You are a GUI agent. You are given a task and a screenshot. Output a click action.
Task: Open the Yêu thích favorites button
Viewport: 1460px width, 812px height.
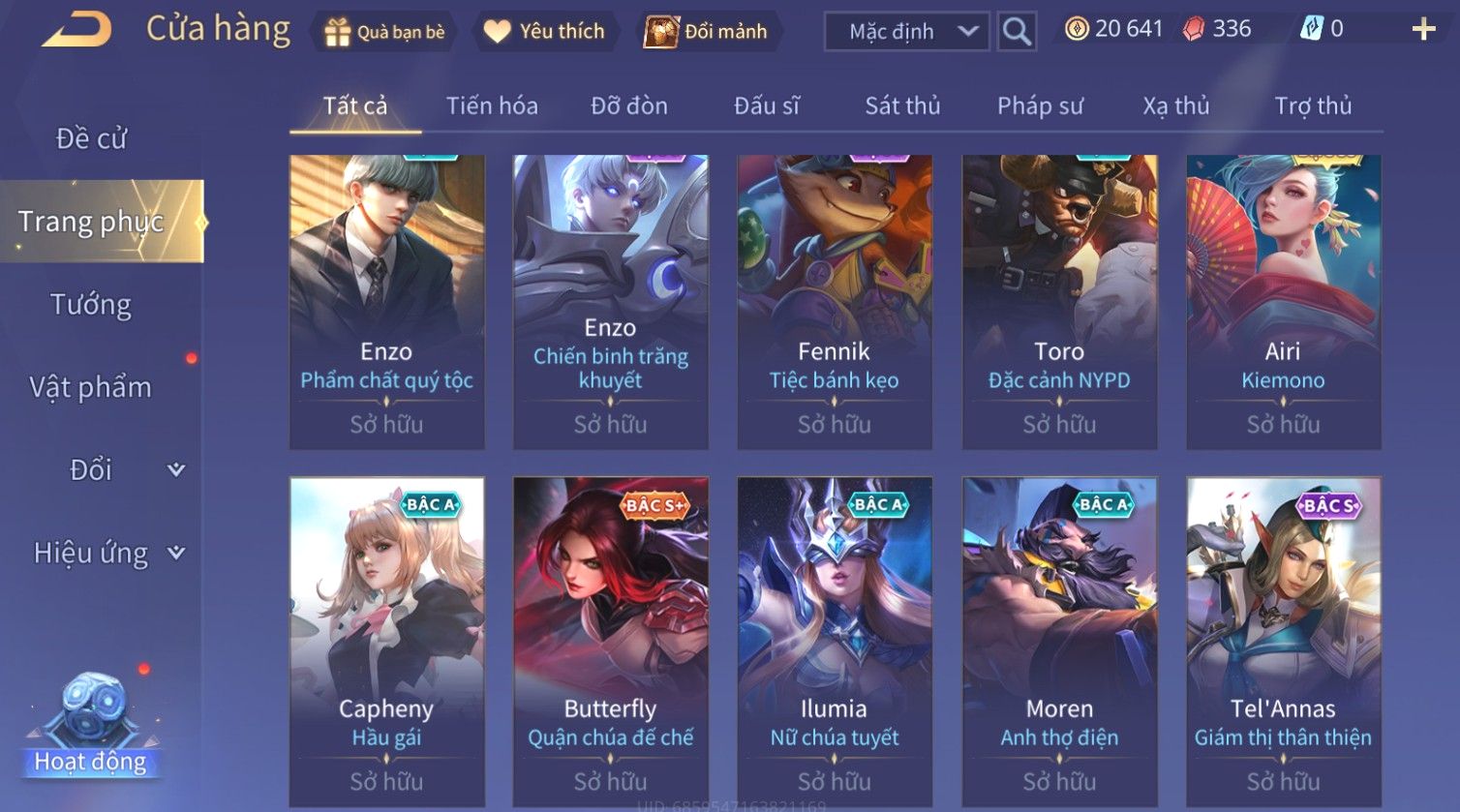pos(544,32)
